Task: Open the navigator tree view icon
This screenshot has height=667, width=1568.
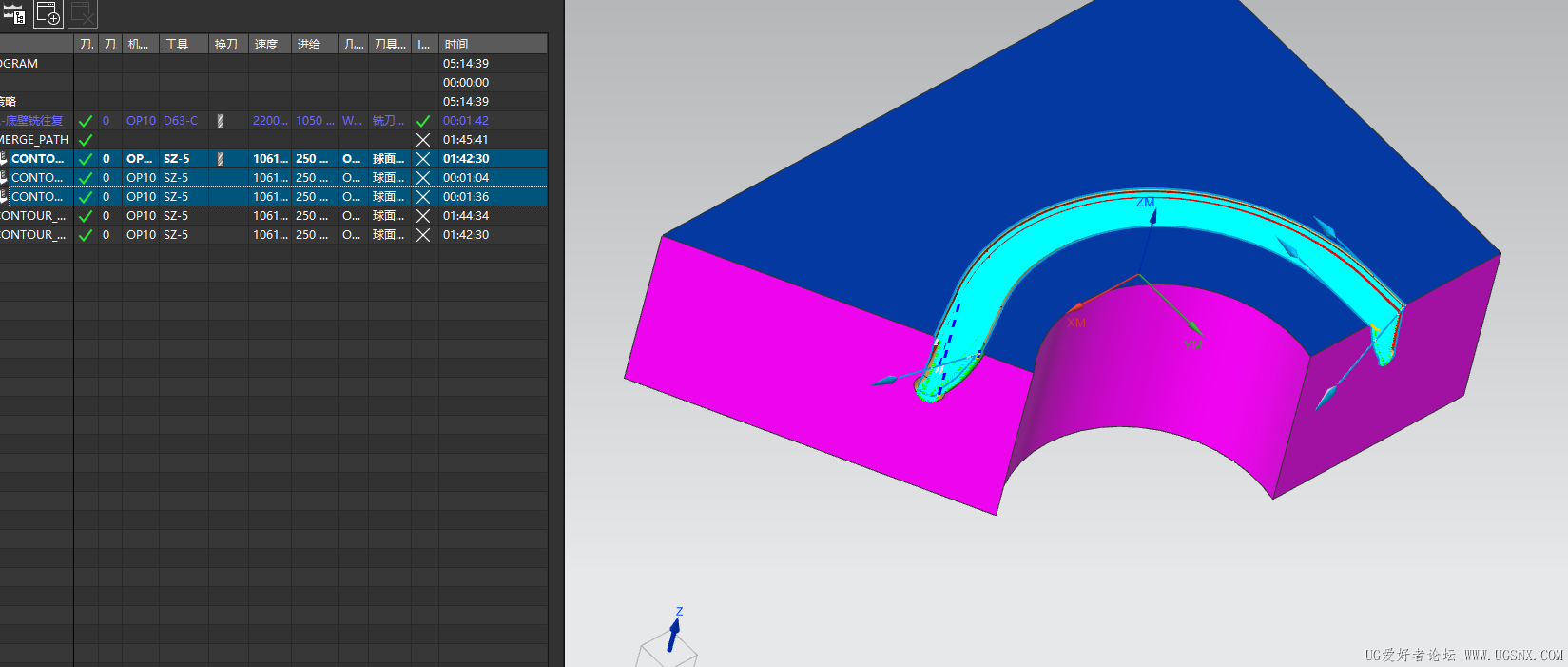Action: point(14,13)
